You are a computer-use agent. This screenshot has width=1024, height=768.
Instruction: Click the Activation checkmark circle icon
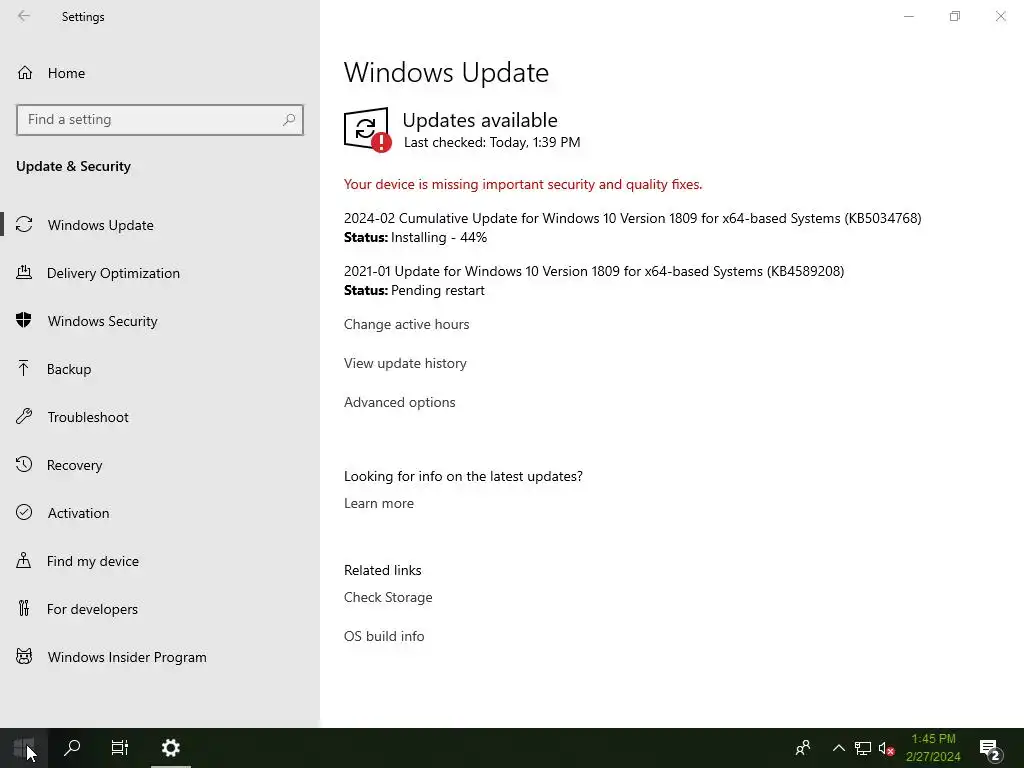pos(24,512)
